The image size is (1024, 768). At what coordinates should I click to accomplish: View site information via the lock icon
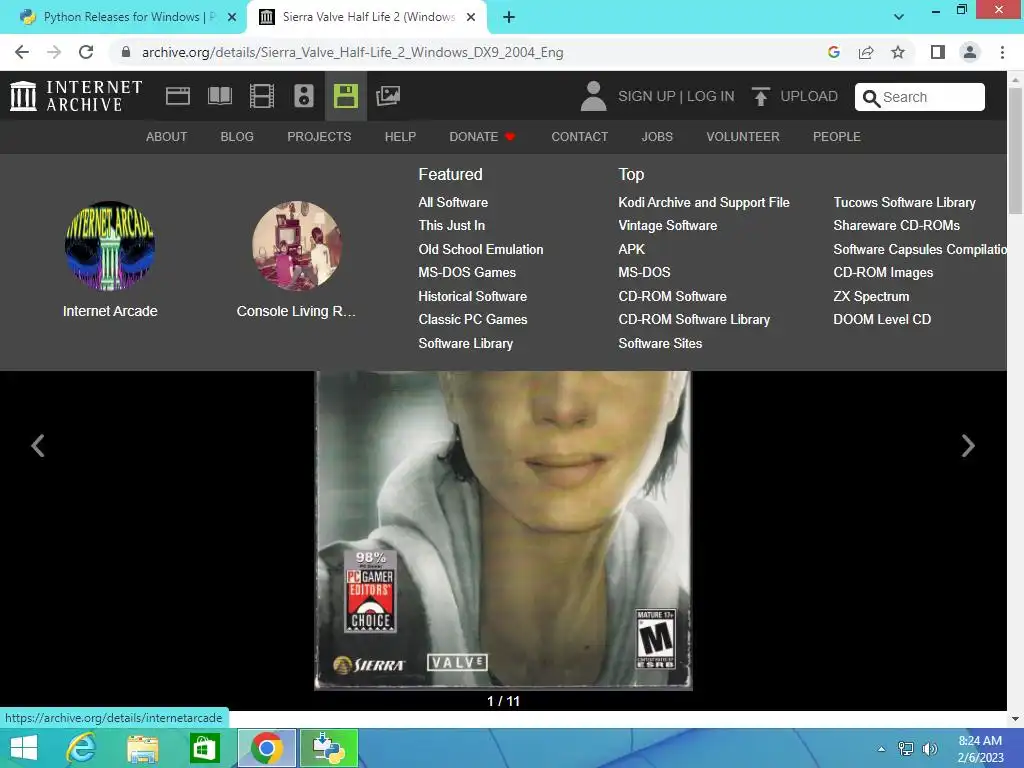126,52
